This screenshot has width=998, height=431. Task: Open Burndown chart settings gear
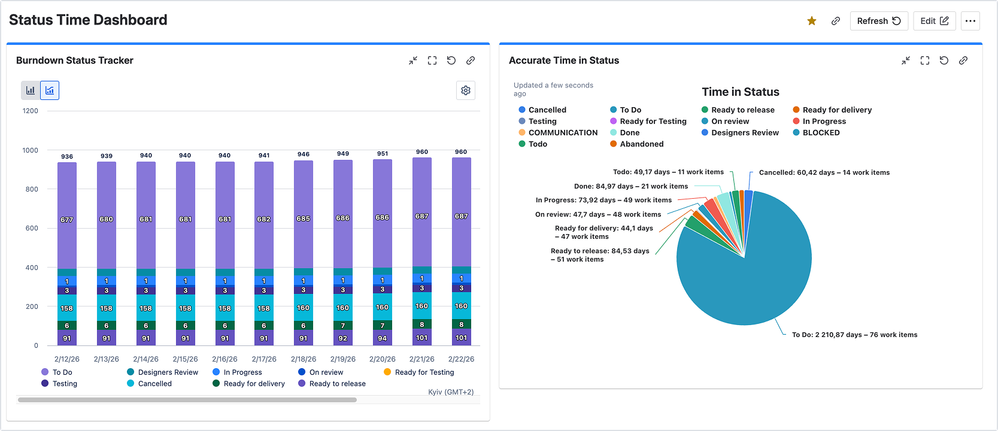click(x=465, y=91)
